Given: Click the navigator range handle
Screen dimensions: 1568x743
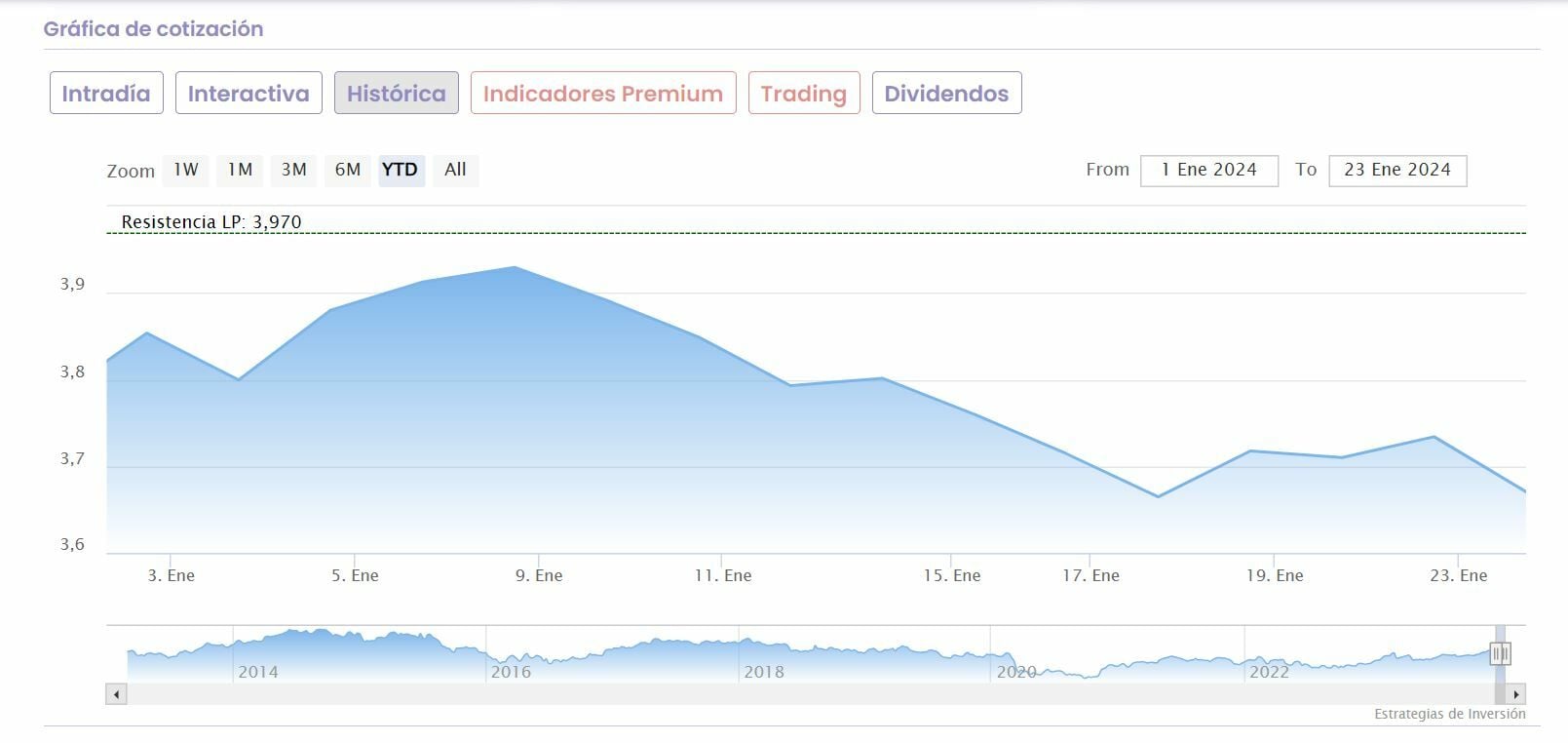Looking at the screenshot, I should pyautogui.click(x=1500, y=653).
